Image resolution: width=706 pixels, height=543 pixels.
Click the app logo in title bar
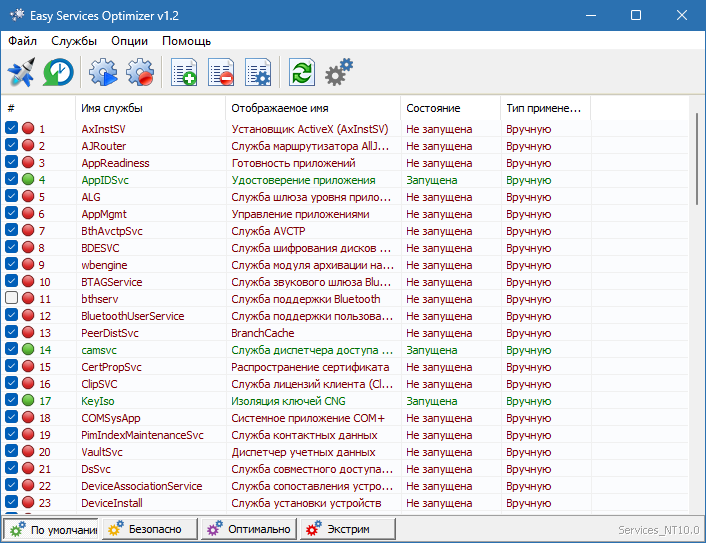(x=17, y=15)
